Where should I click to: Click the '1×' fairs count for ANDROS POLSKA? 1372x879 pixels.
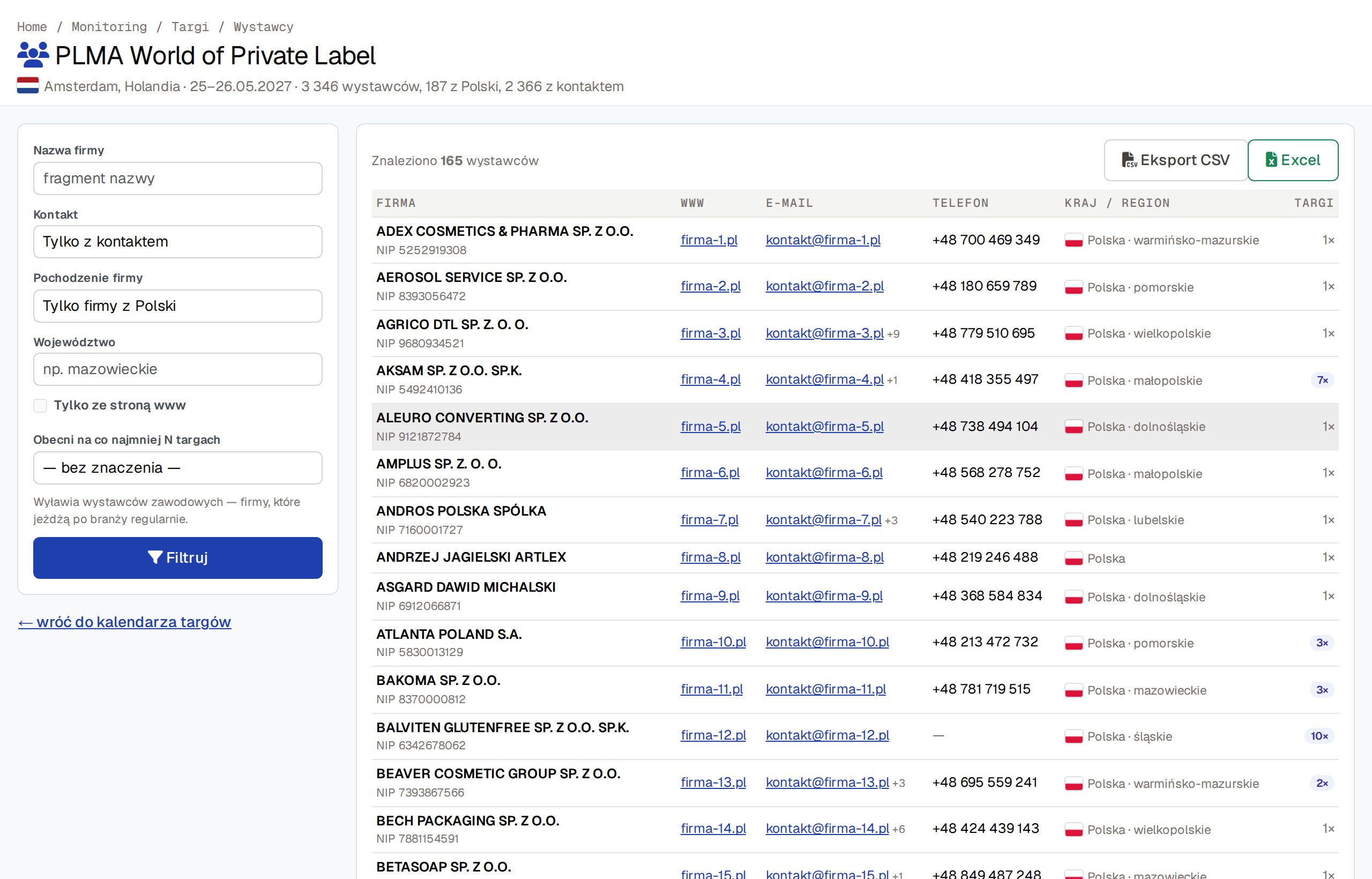pyautogui.click(x=1329, y=520)
